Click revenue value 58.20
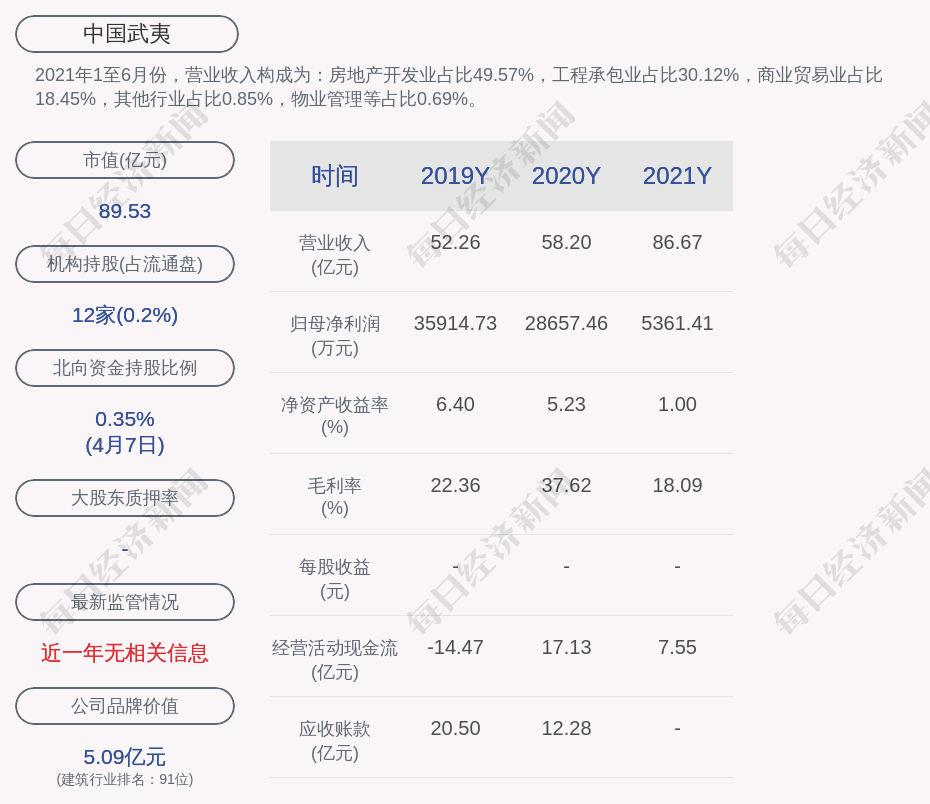930x804 pixels. click(566, 243)
